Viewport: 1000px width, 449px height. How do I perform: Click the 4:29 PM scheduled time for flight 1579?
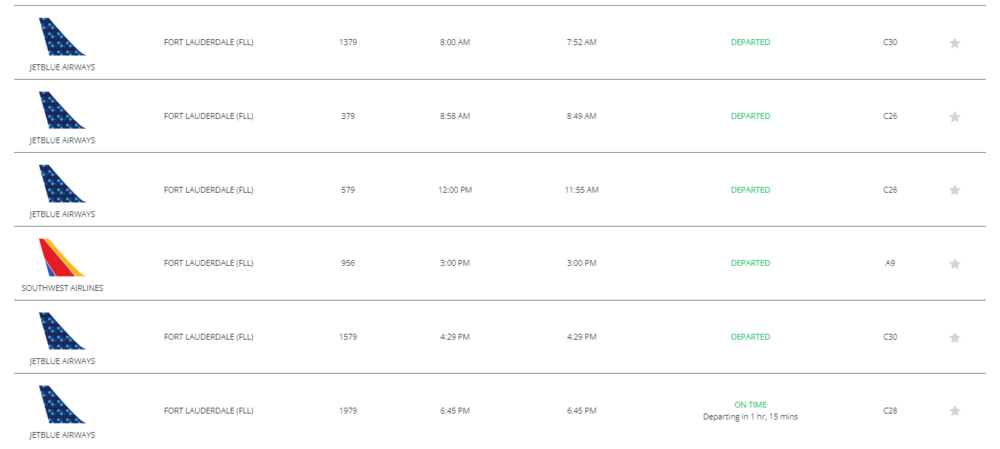pyautogui.click(x=454, y=337)
